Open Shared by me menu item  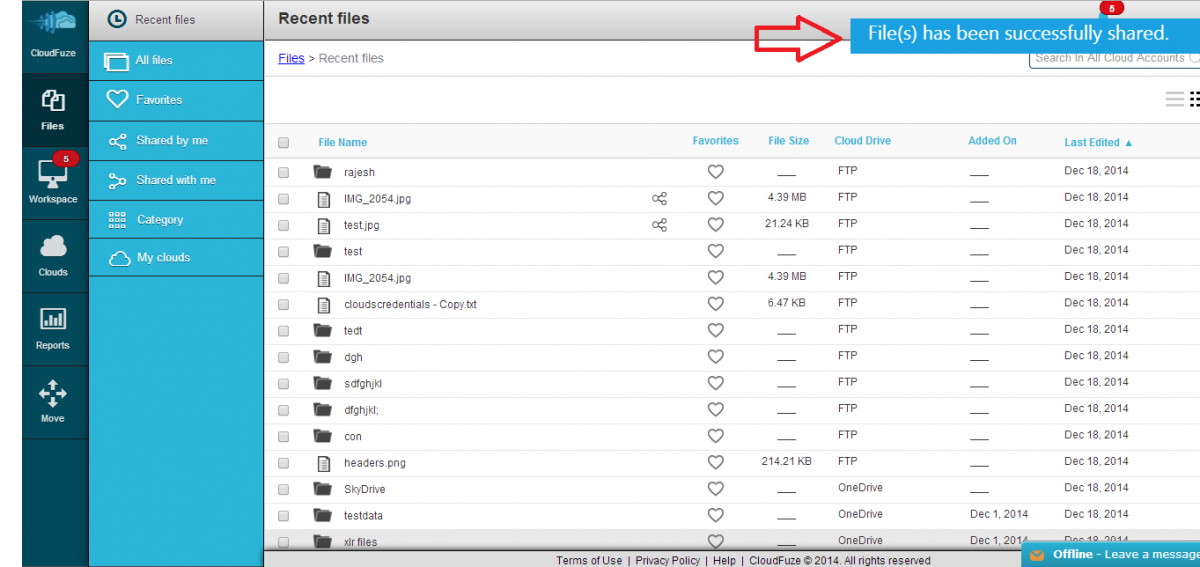tap(176, 140)
